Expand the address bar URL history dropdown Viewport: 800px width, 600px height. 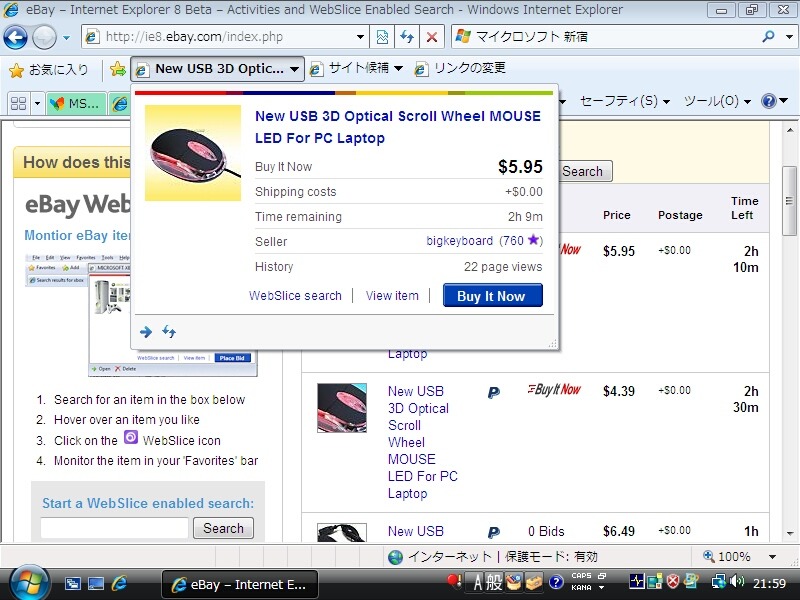coord(360,37)
